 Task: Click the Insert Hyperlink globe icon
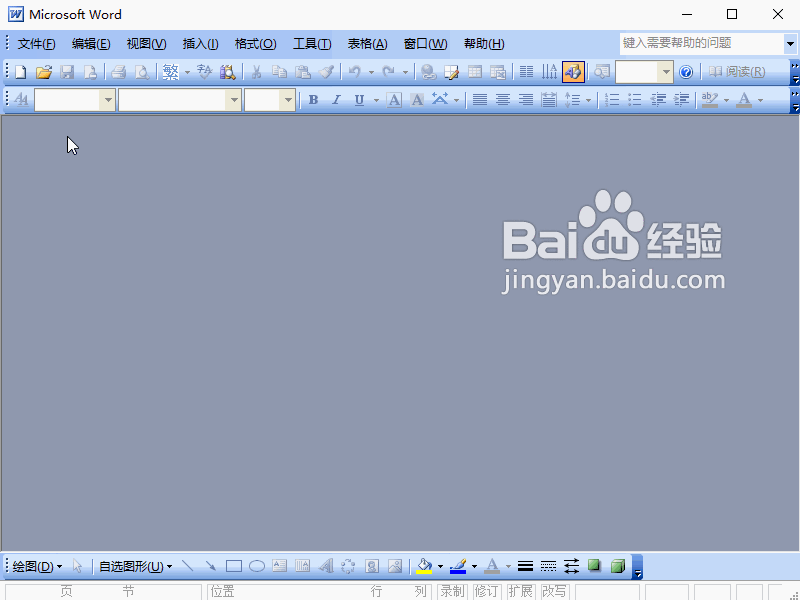[x=428, y=72]
